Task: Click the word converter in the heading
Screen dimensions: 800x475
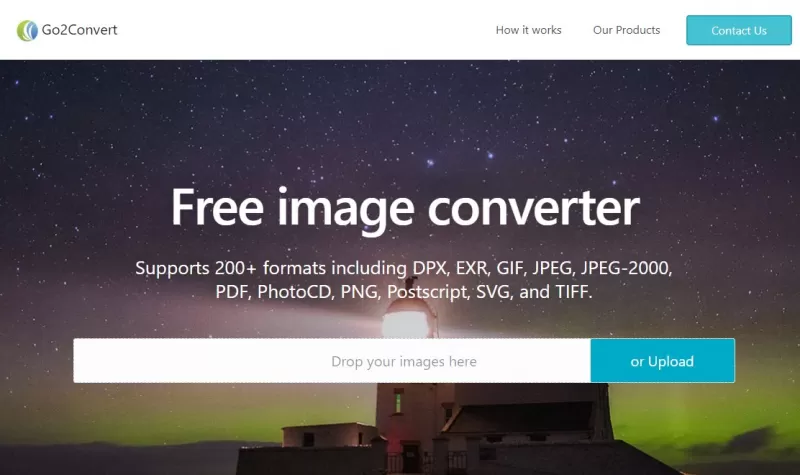Action: [533, 208]
